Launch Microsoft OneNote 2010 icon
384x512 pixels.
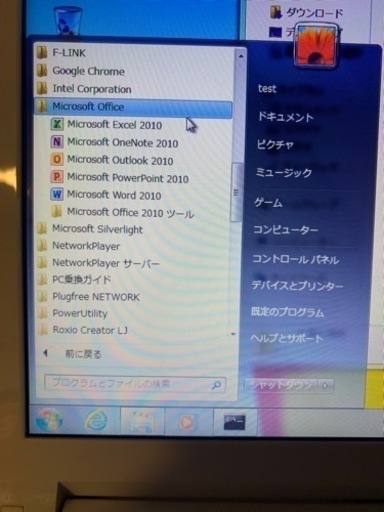coord(57,142)
